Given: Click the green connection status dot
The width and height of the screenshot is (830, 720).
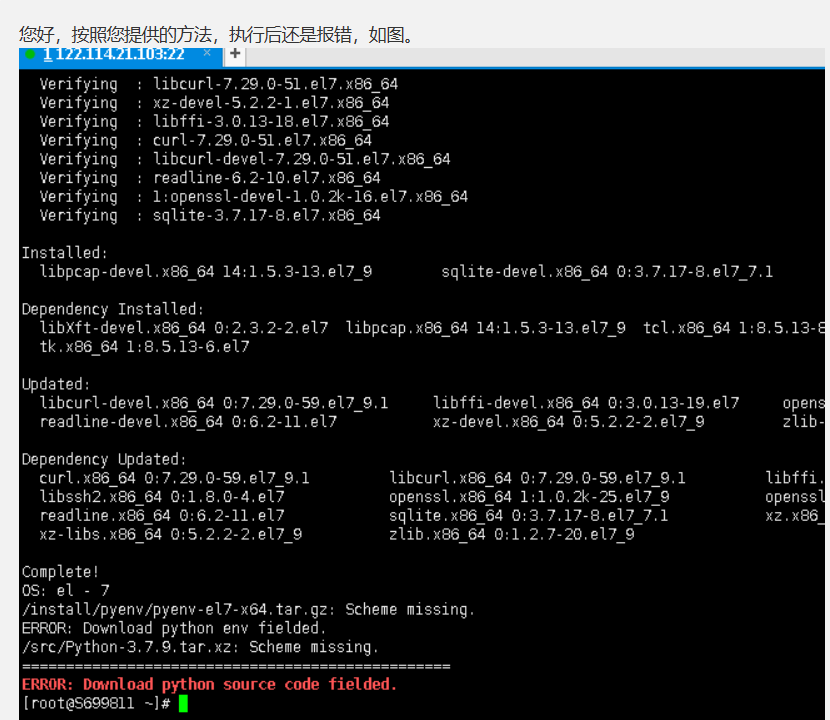Looking at the screenshot, I should click(31, 54).
